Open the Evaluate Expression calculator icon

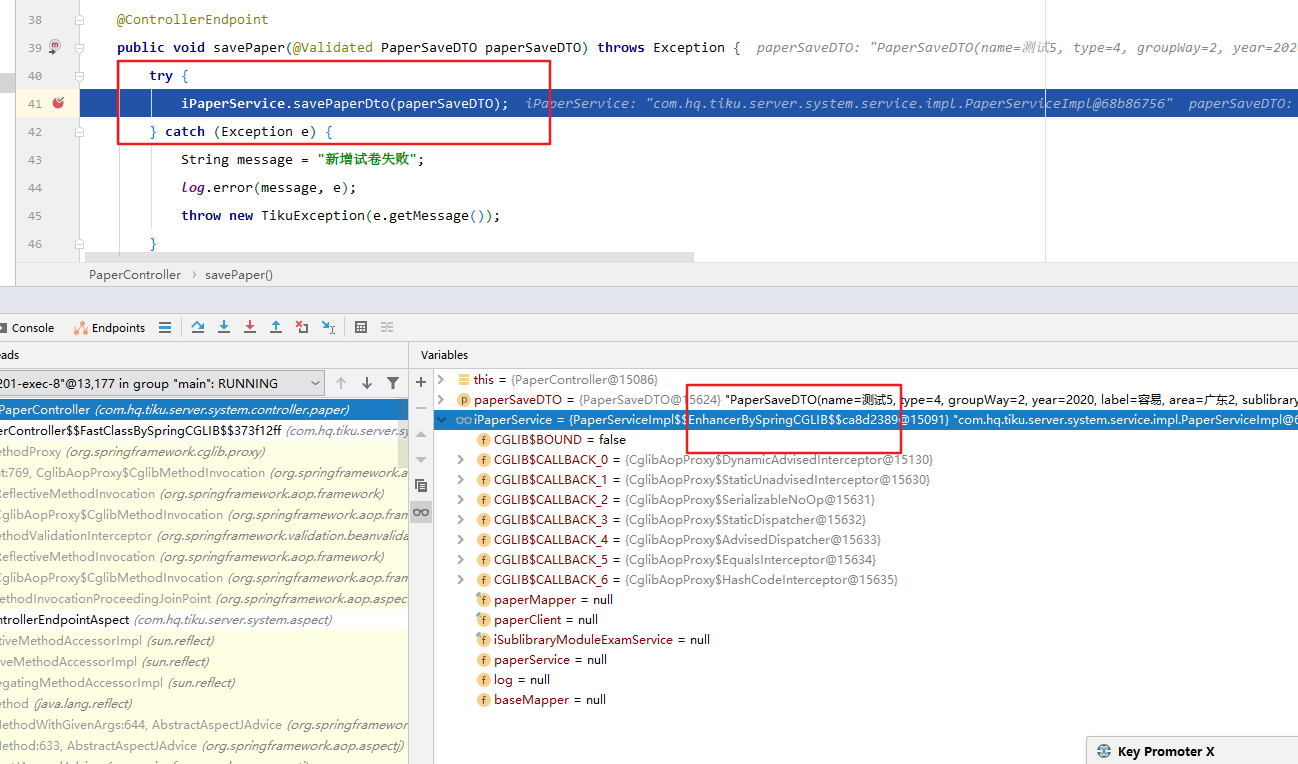coord(361,327)
